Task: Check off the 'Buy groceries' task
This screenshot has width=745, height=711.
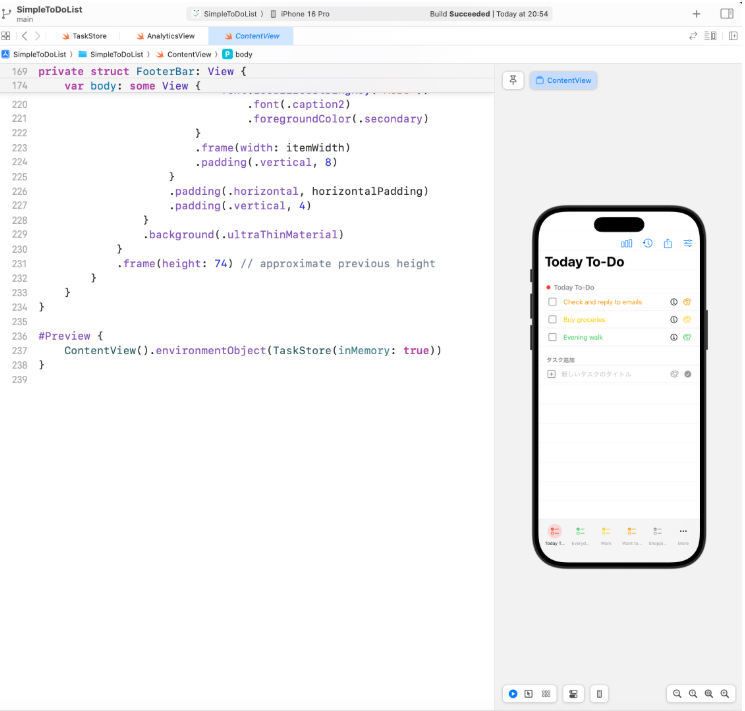Action: coord(552,320)
